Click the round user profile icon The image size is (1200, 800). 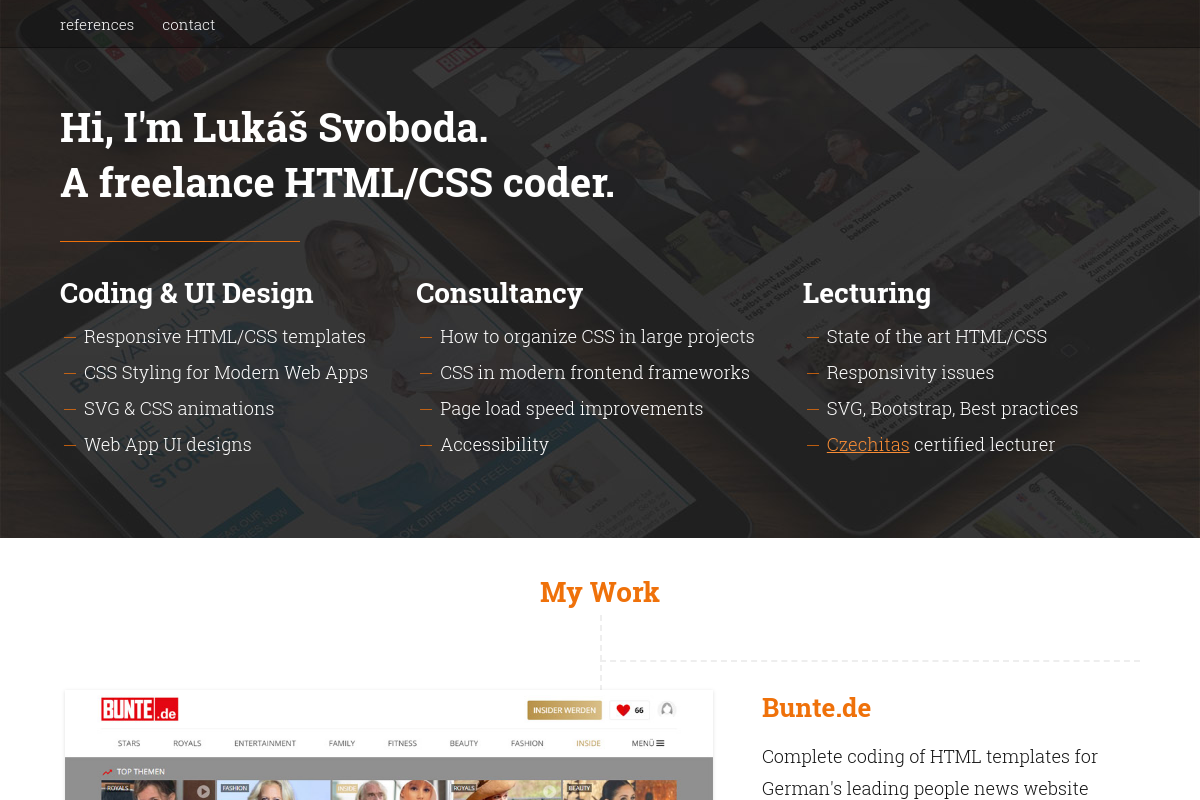pos(667,709)
